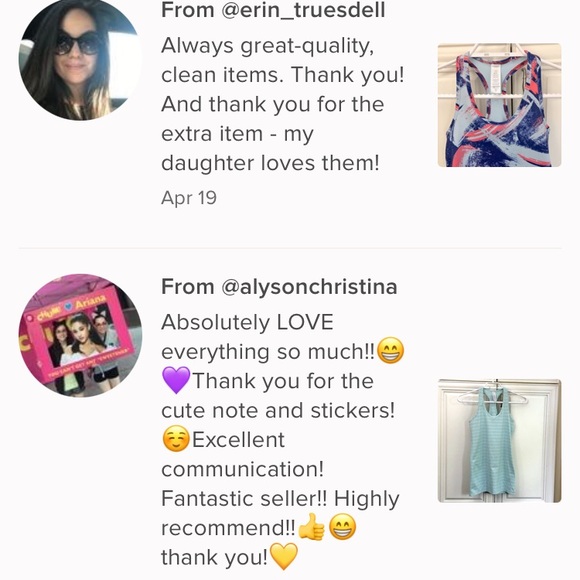This screenshot has height=580, width=580.
Task: Click the divider line between the reviews
Action: click(290, 248)
